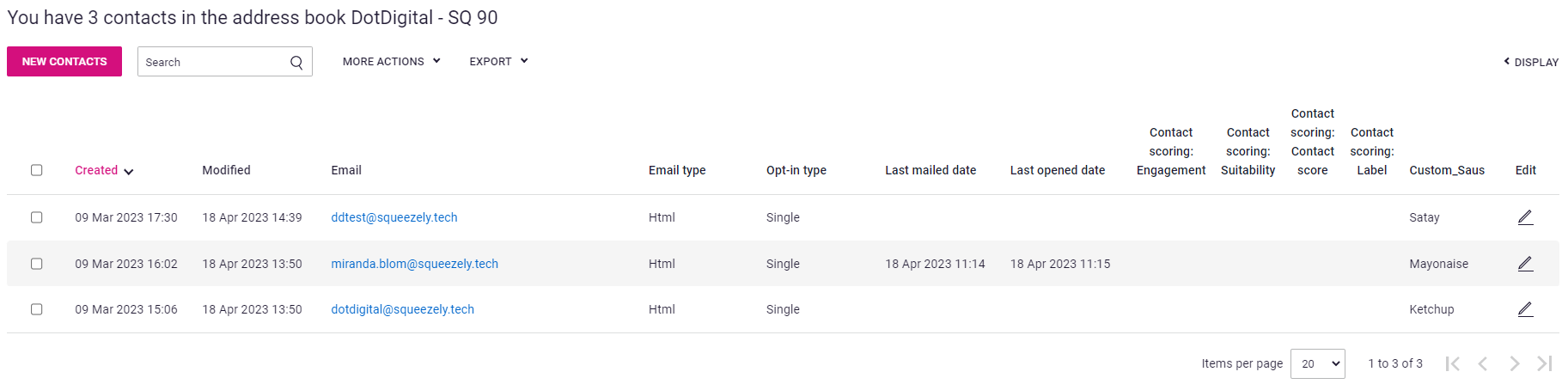The image size is (1568, 384).
Task: Focus the Search input field
Action: click(213, 62)
